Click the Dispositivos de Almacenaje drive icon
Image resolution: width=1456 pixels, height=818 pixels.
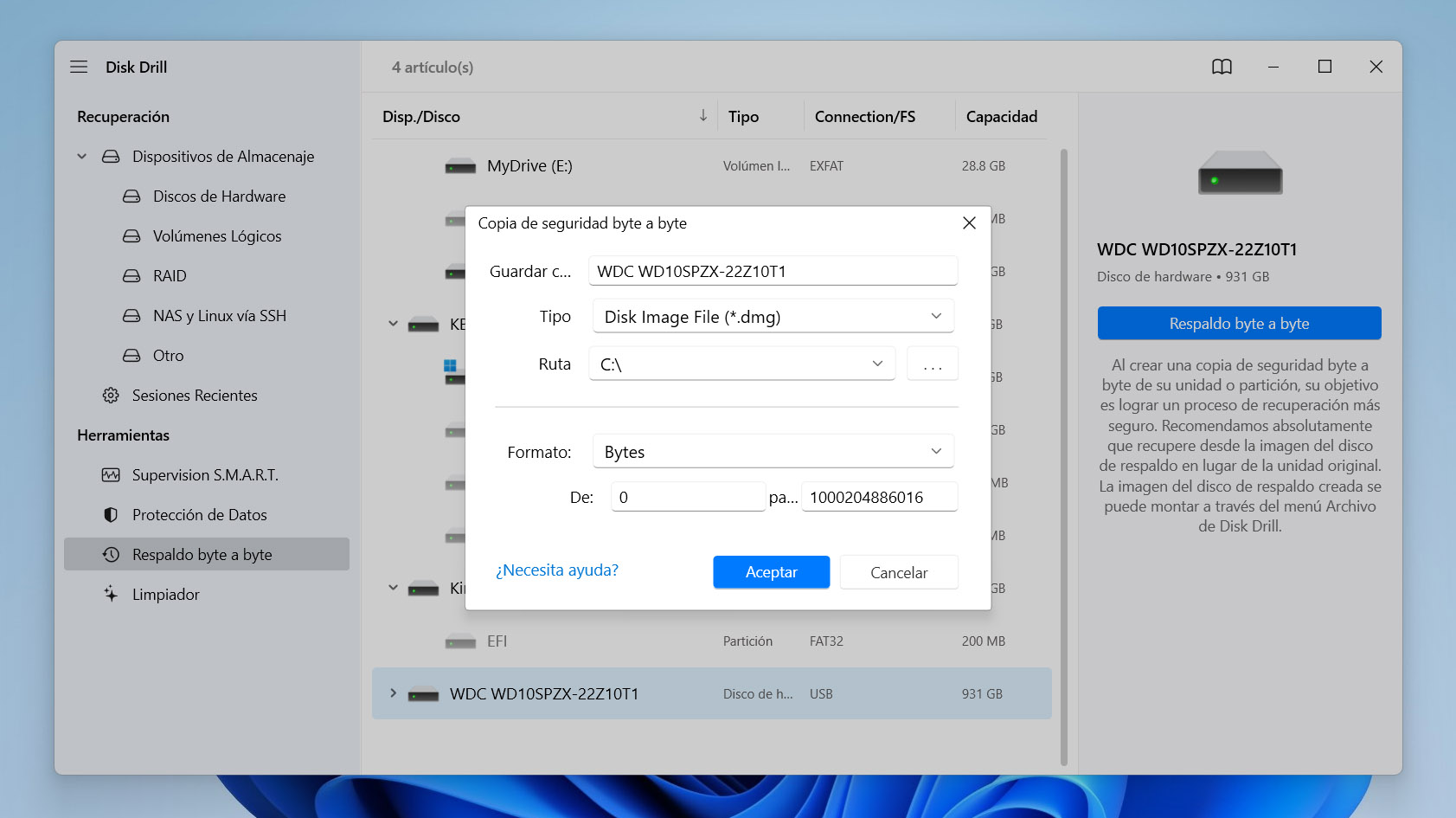(111, 157)
